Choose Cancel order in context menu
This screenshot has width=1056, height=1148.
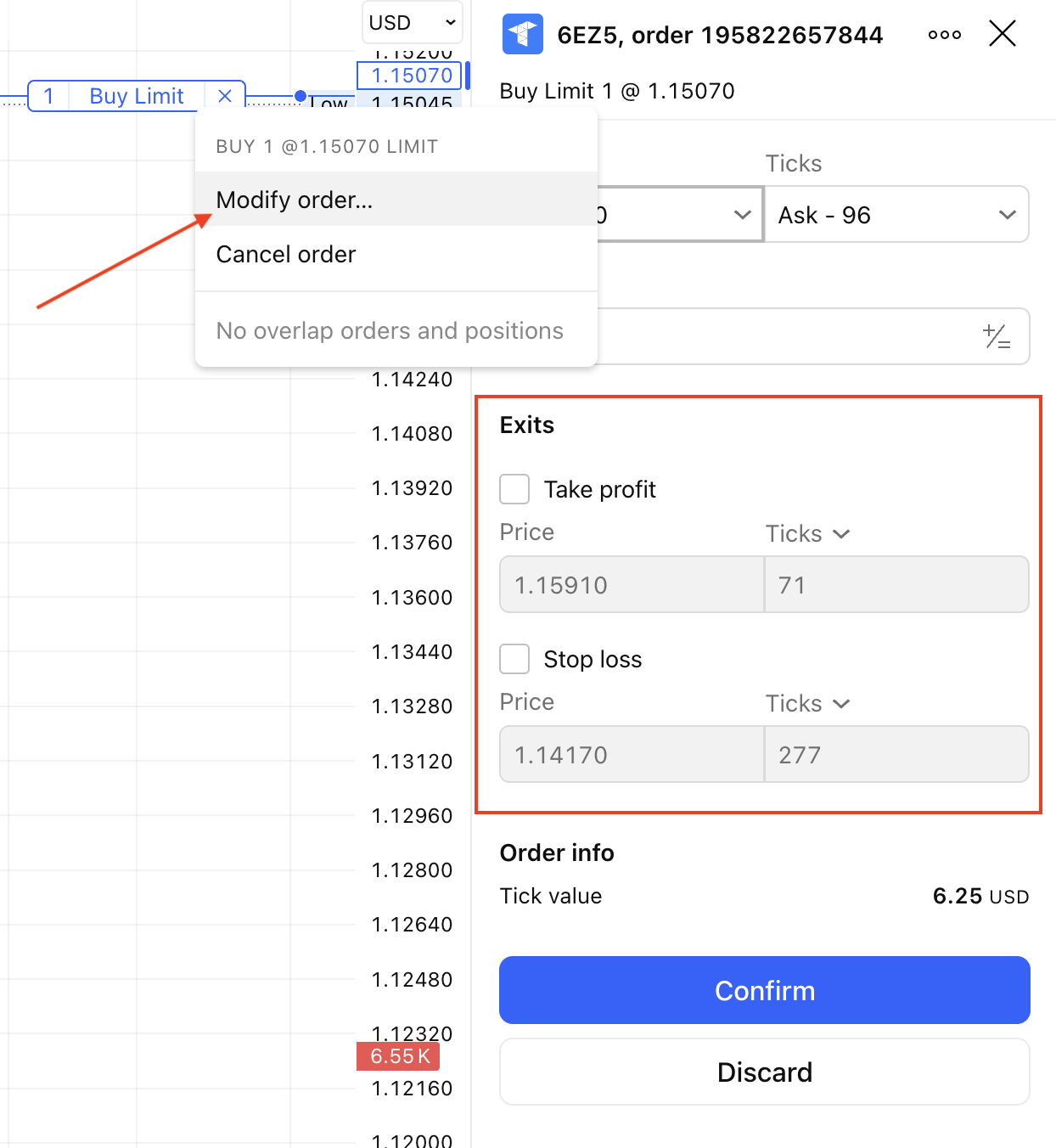click(x=286, y=255)
